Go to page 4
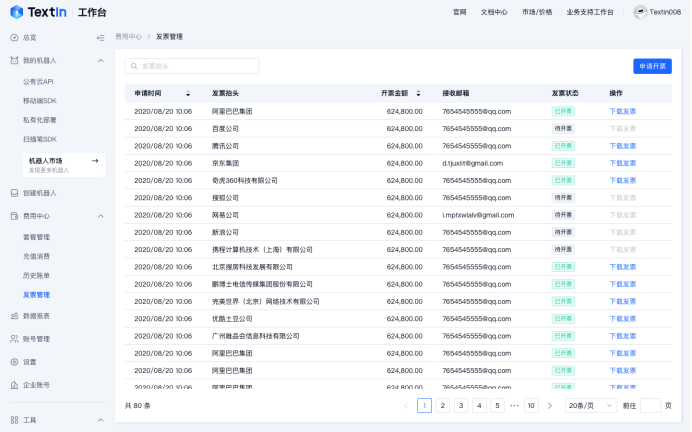This screenshot has width=692, height=432. (479, 406)
